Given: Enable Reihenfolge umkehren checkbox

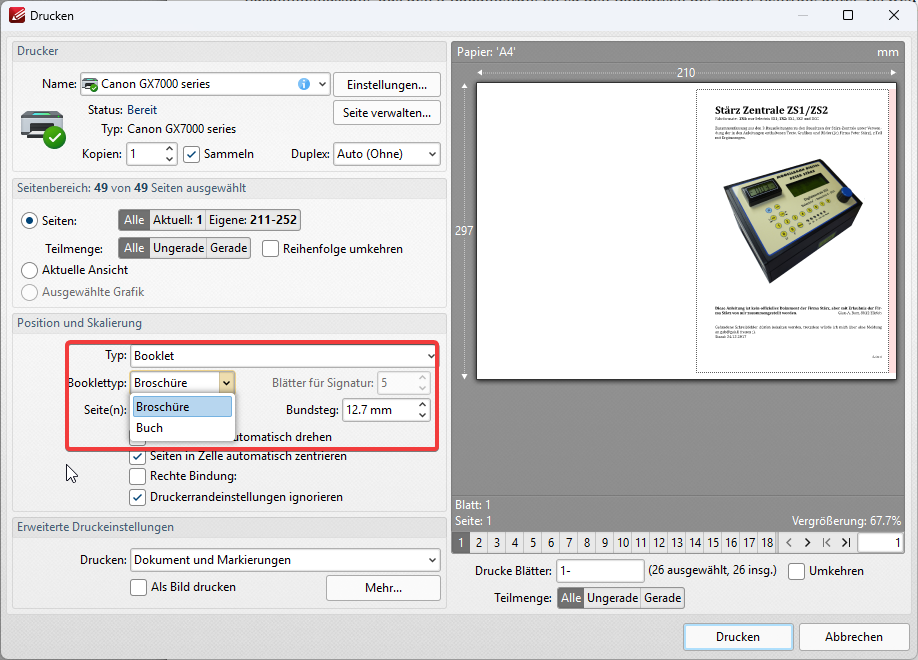Looking at the screenshot, I should tap(270, 248).
